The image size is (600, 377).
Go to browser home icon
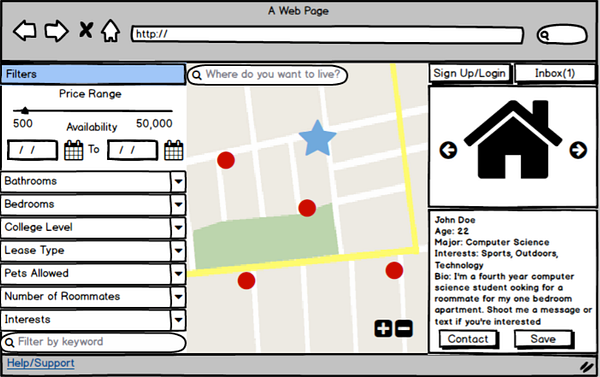pyautogui.click(x=111, y=31)
